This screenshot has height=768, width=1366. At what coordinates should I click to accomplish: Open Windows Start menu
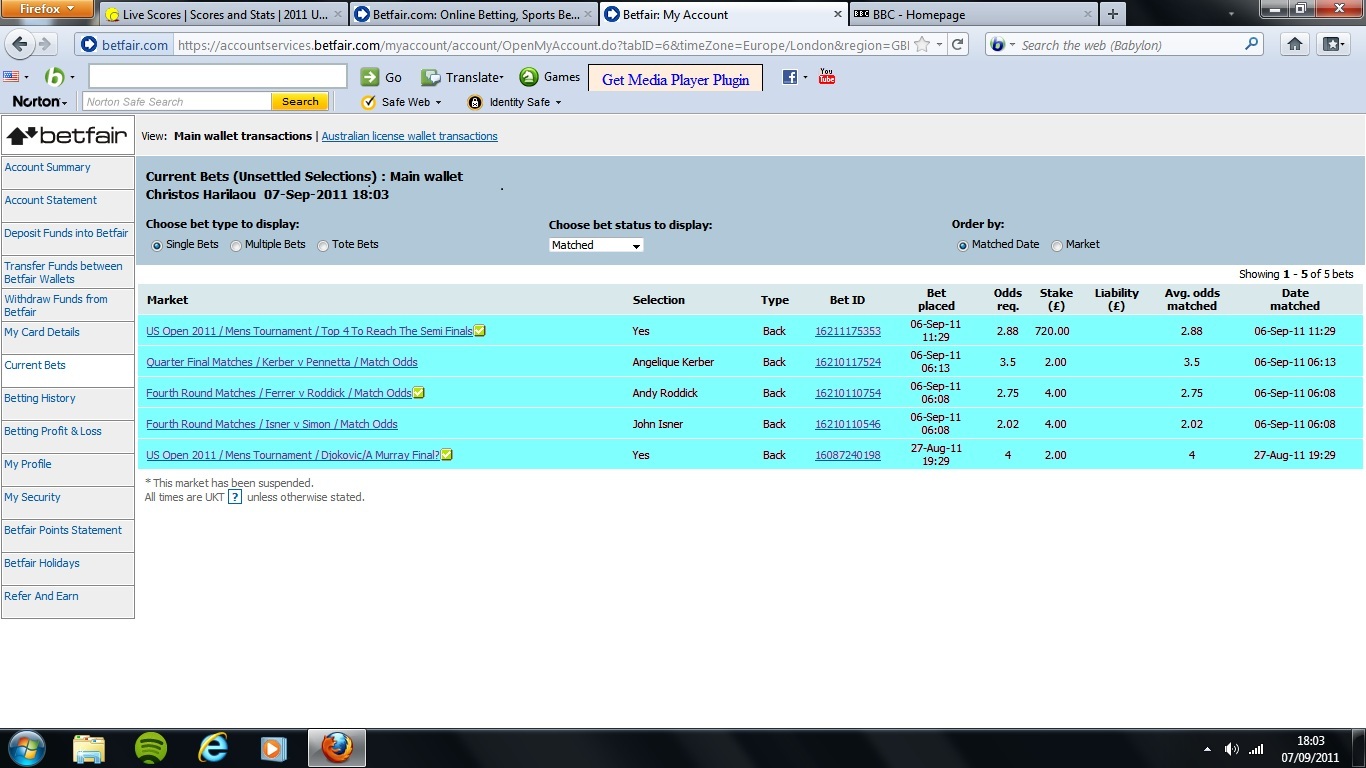(x=27, y=748)
